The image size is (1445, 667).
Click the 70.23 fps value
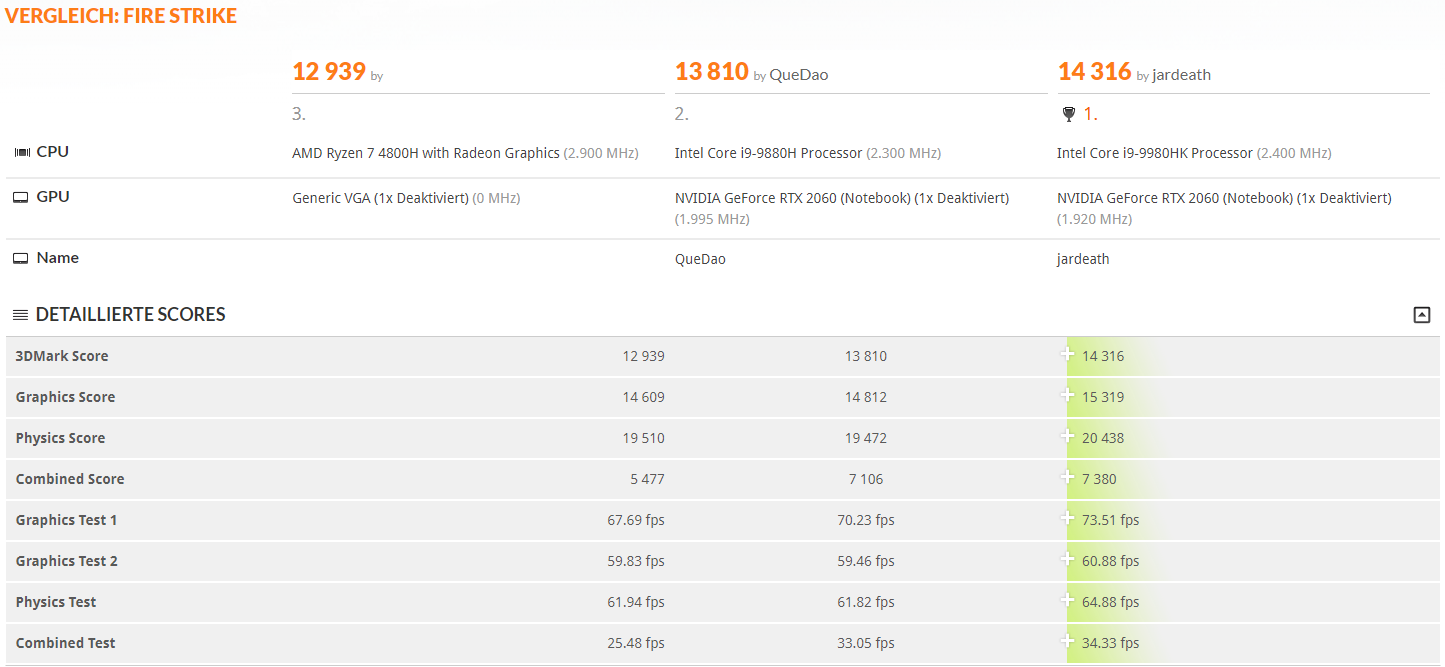tap(866, 520)
